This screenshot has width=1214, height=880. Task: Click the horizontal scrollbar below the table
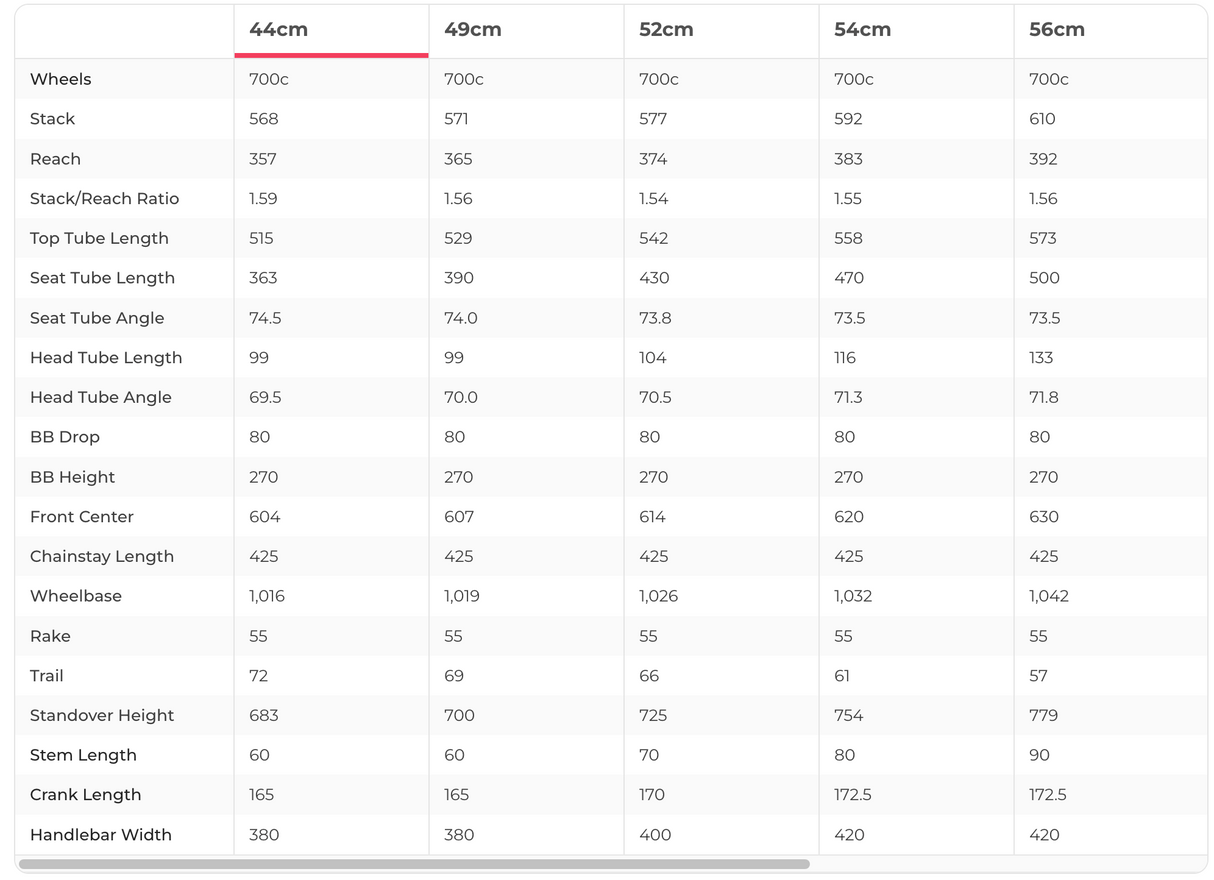pos(414,864)
